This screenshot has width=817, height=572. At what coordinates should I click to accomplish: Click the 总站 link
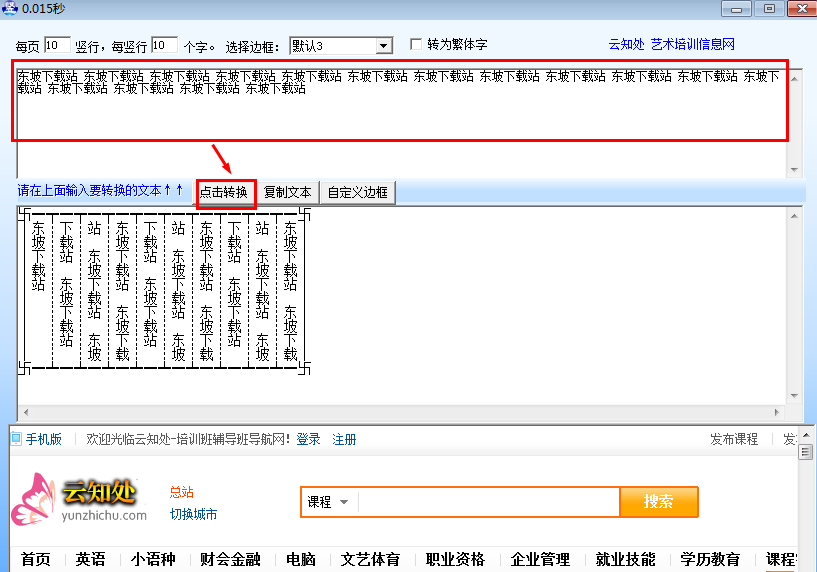(181, 492)
